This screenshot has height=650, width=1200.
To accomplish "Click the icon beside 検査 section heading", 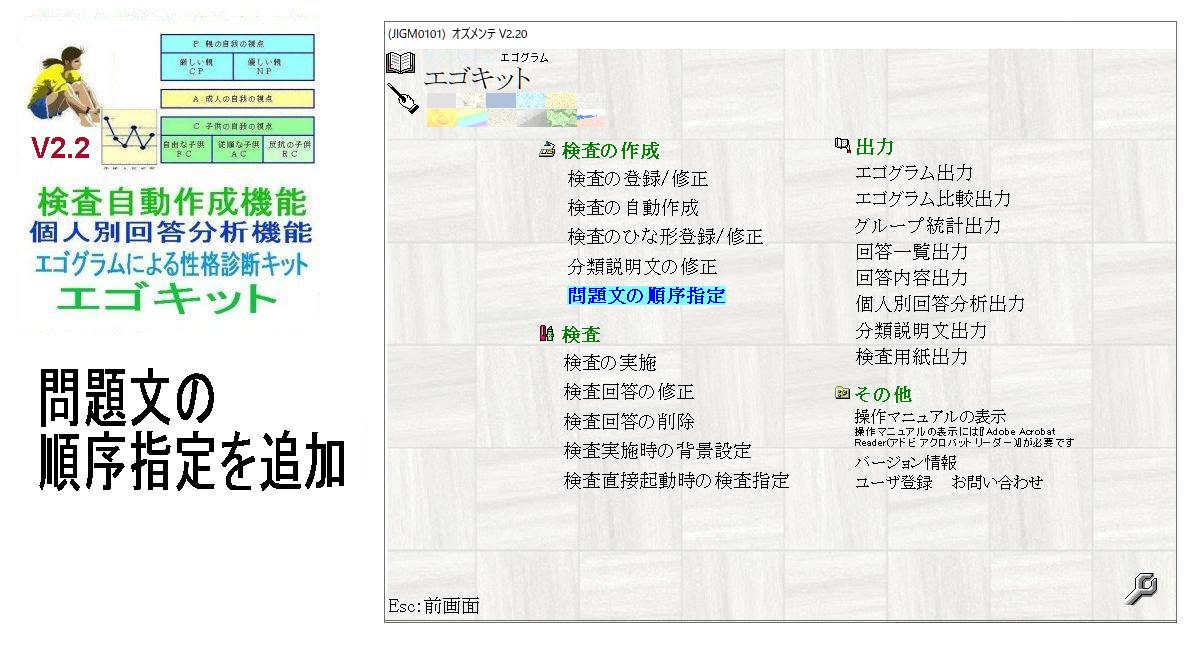I will 546,334.
